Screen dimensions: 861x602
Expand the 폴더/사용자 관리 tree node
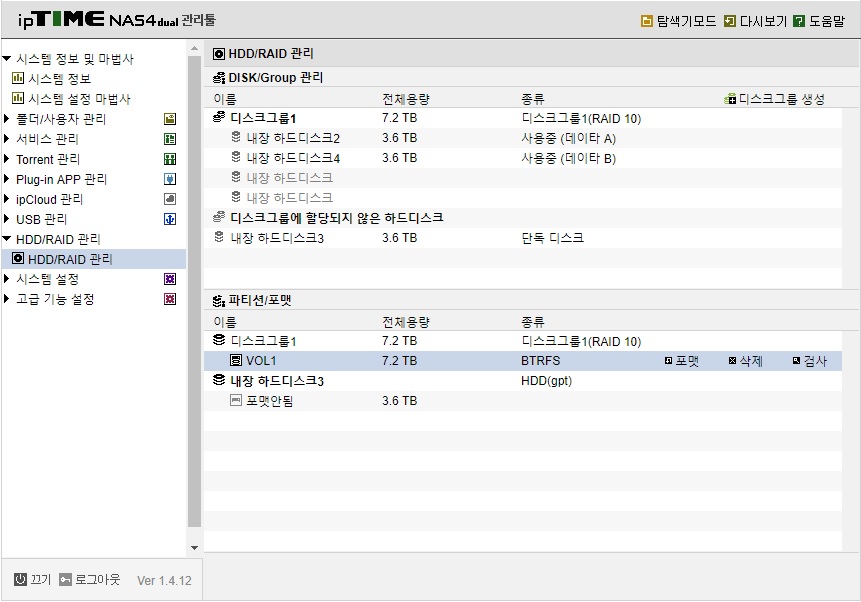click(7, 119)
